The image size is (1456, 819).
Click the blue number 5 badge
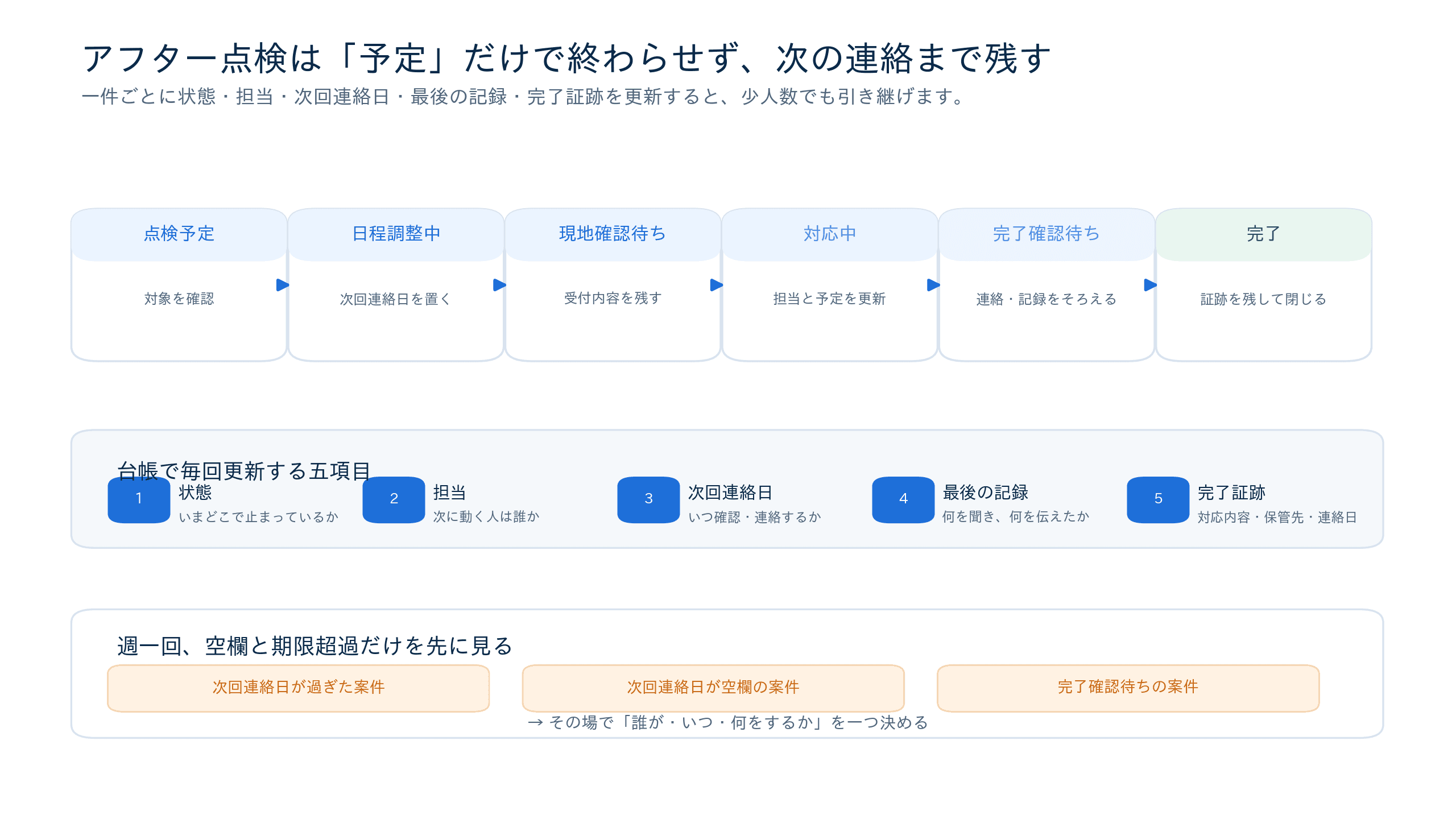1158,499
